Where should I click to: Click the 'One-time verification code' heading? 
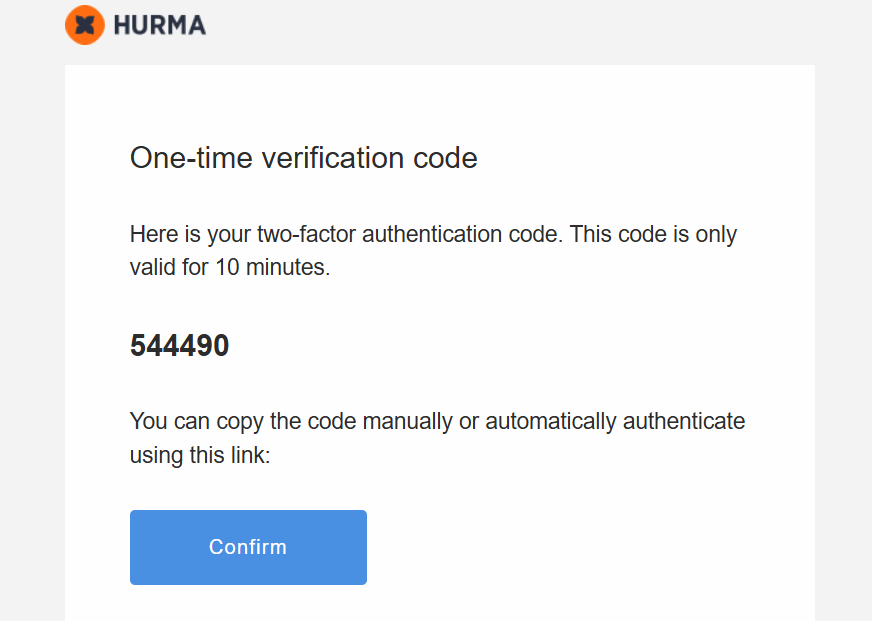pyautogui.click(x=303, y=157)
